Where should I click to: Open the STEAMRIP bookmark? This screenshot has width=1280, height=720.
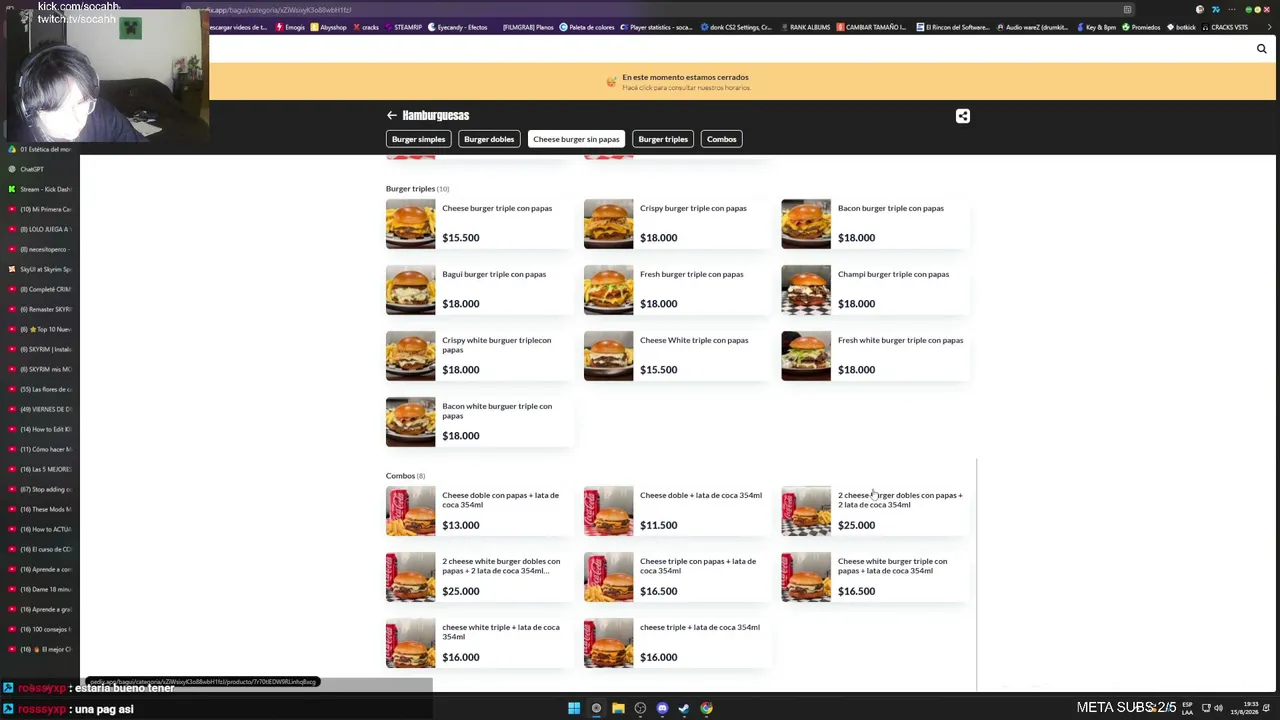(403, 27)
